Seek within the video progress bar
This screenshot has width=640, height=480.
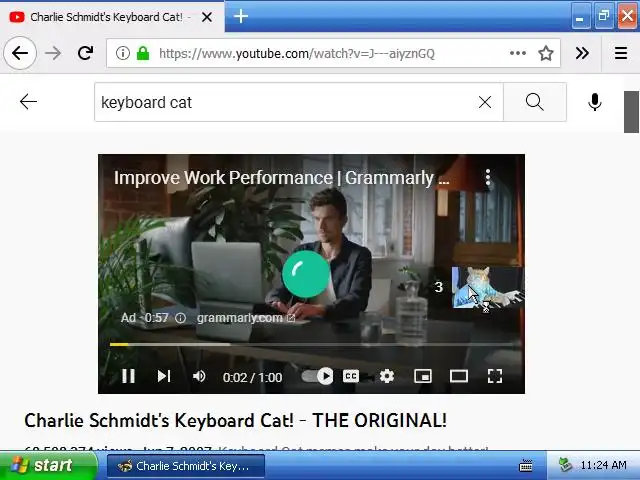[311, 344]
